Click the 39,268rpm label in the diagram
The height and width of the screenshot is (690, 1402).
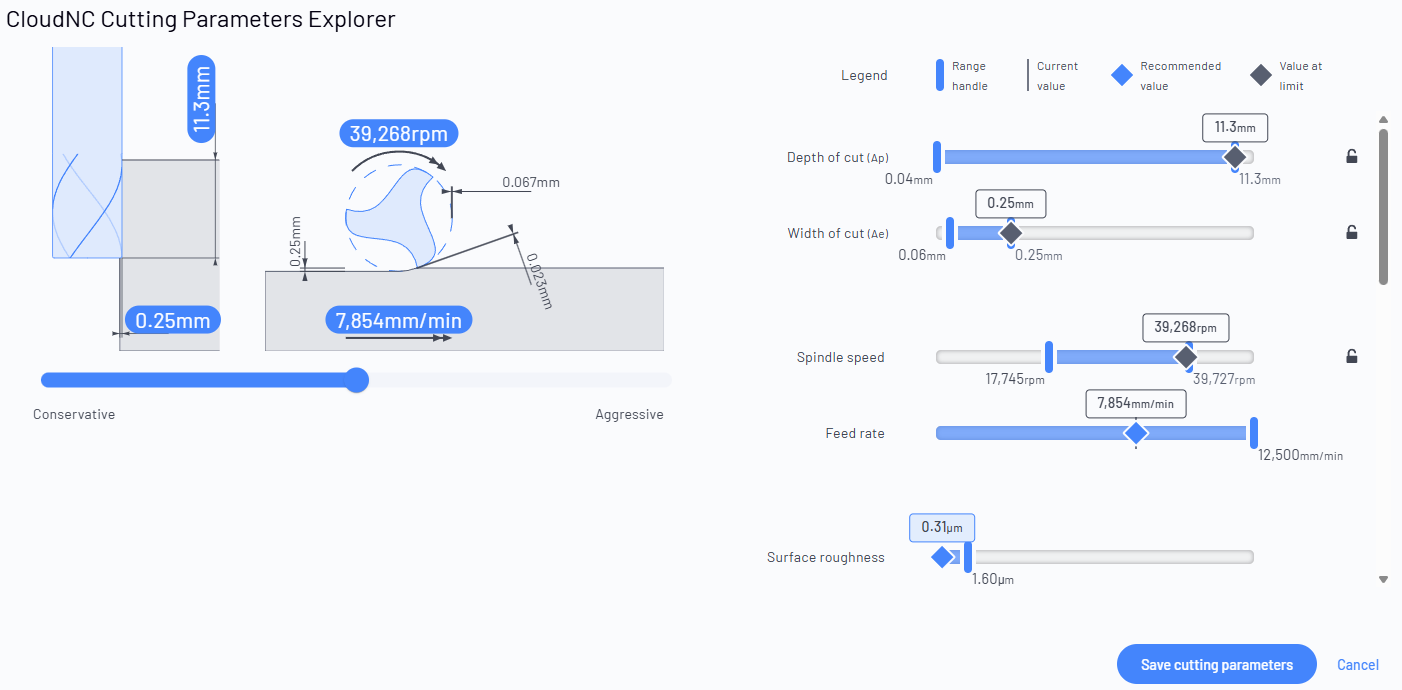point(399,133)
